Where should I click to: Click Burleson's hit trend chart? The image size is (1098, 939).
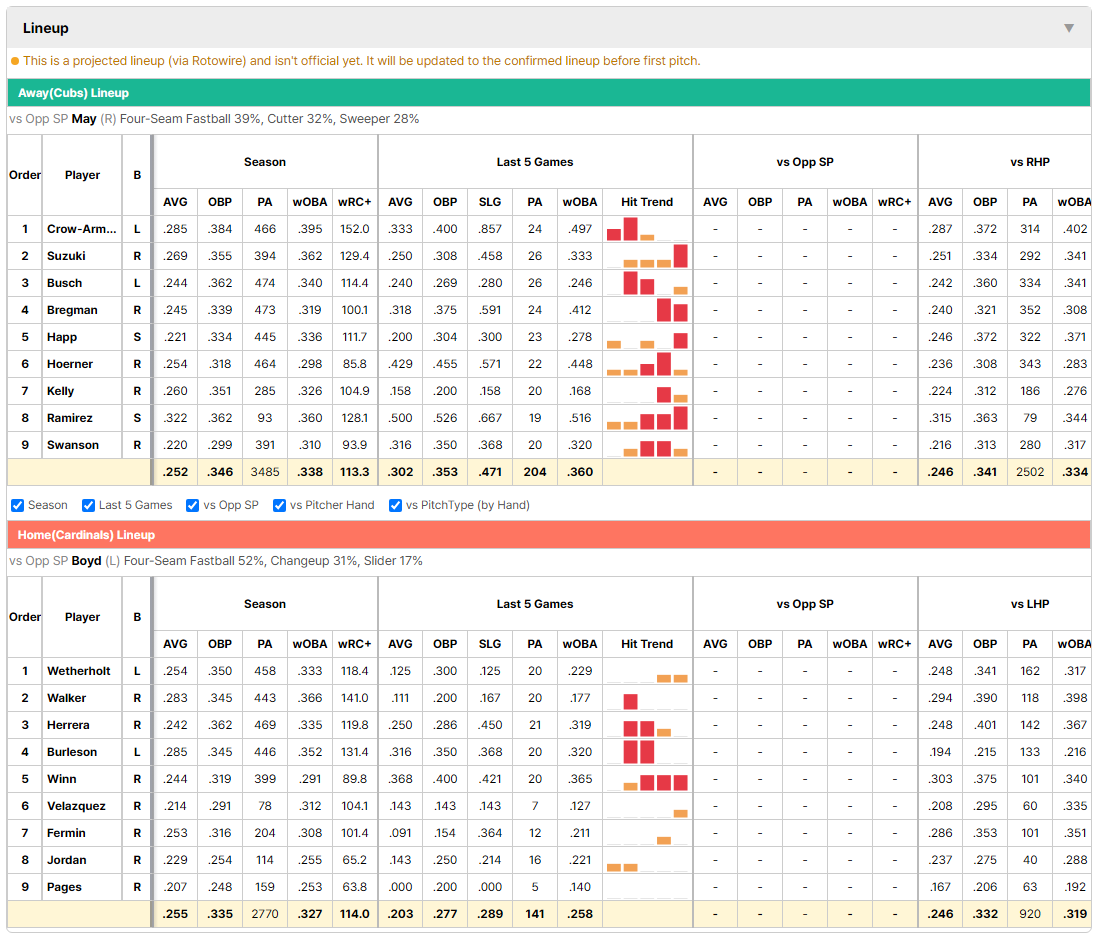click(x=647, y=752)
